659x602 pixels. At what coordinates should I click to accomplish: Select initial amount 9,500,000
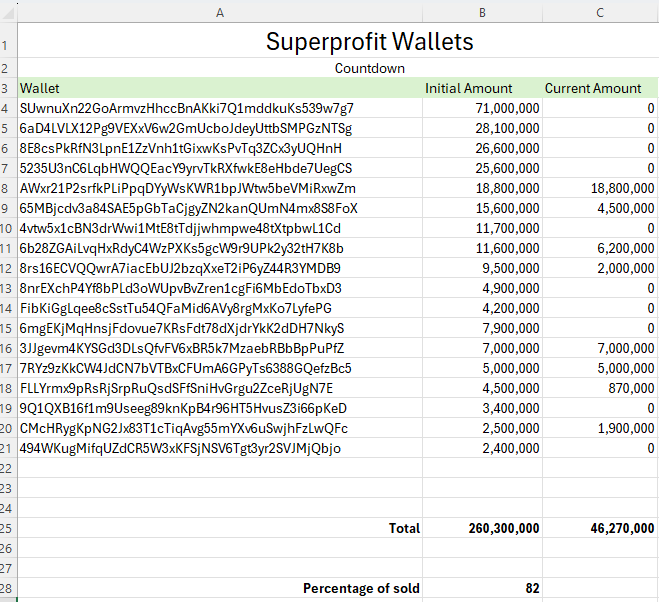(x=482, y=268)
